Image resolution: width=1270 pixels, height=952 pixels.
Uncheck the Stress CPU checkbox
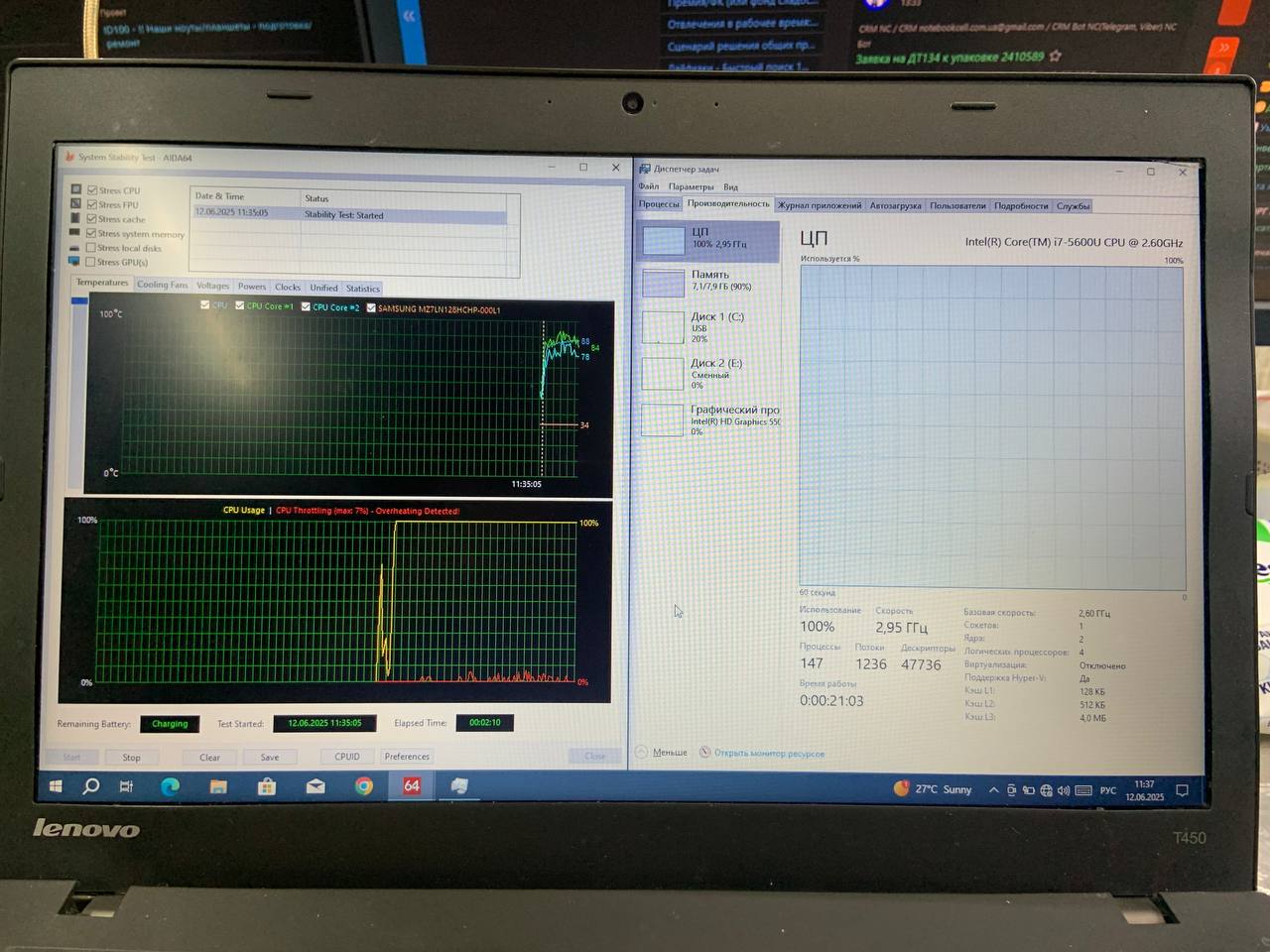click(x=92, y=190)
